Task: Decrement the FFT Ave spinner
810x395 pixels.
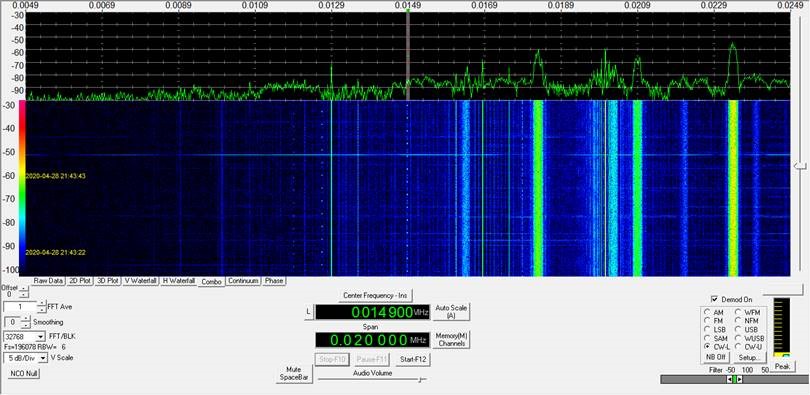Action: coord(41,310)
